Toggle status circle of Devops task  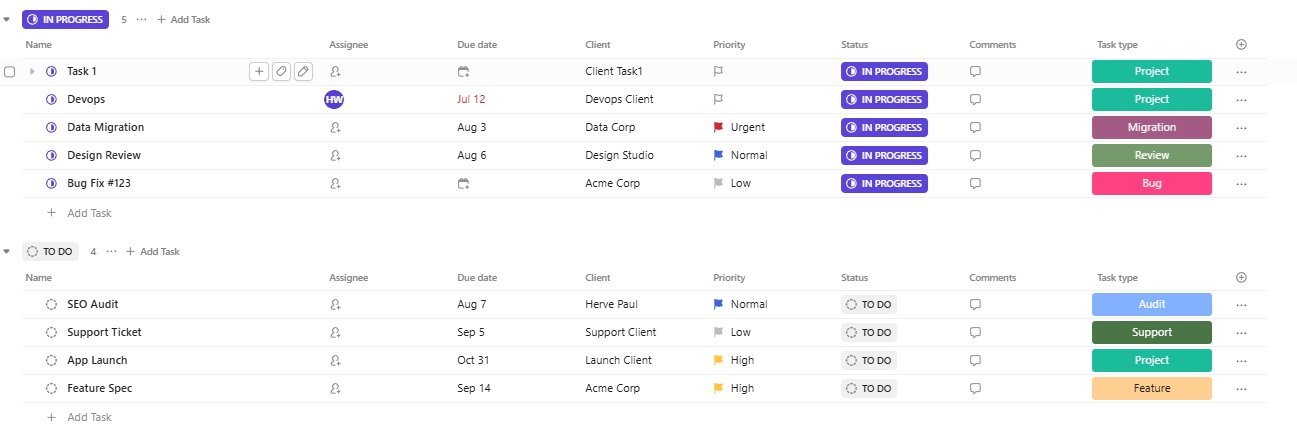tap(52, 99)
